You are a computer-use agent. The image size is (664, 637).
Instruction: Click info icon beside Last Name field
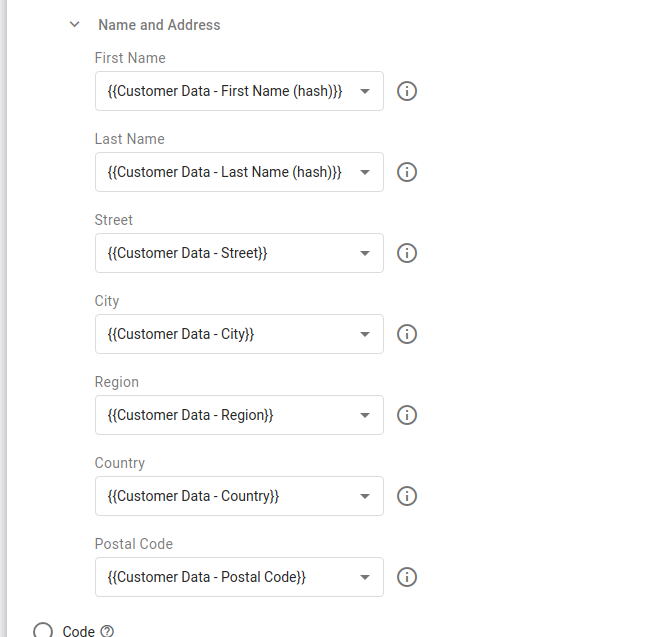(407, 172)
